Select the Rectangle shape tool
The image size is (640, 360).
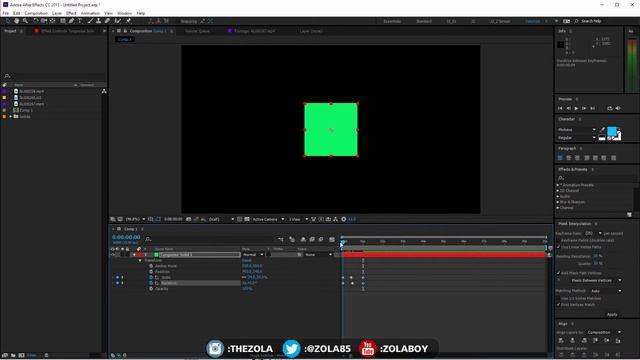click(62, 21)
